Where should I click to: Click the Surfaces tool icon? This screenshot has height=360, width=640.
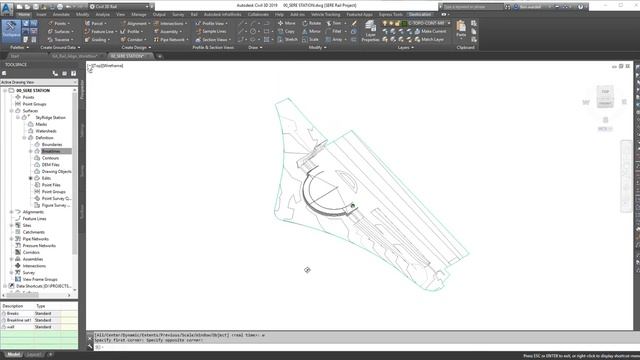point(50,31)
